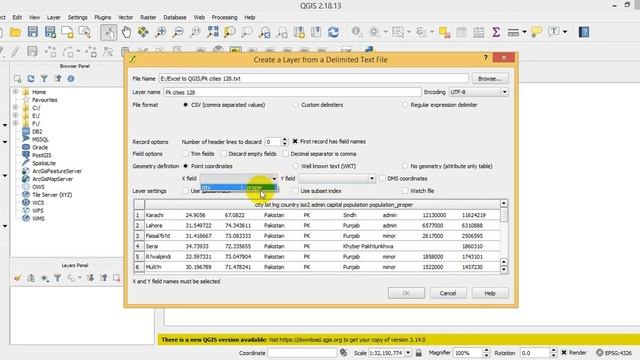Image resolution: width=640 pixels, height=360 pixels.
Task: Open the Encoding UTF-8 dropdown
Action: coord(478,92)
